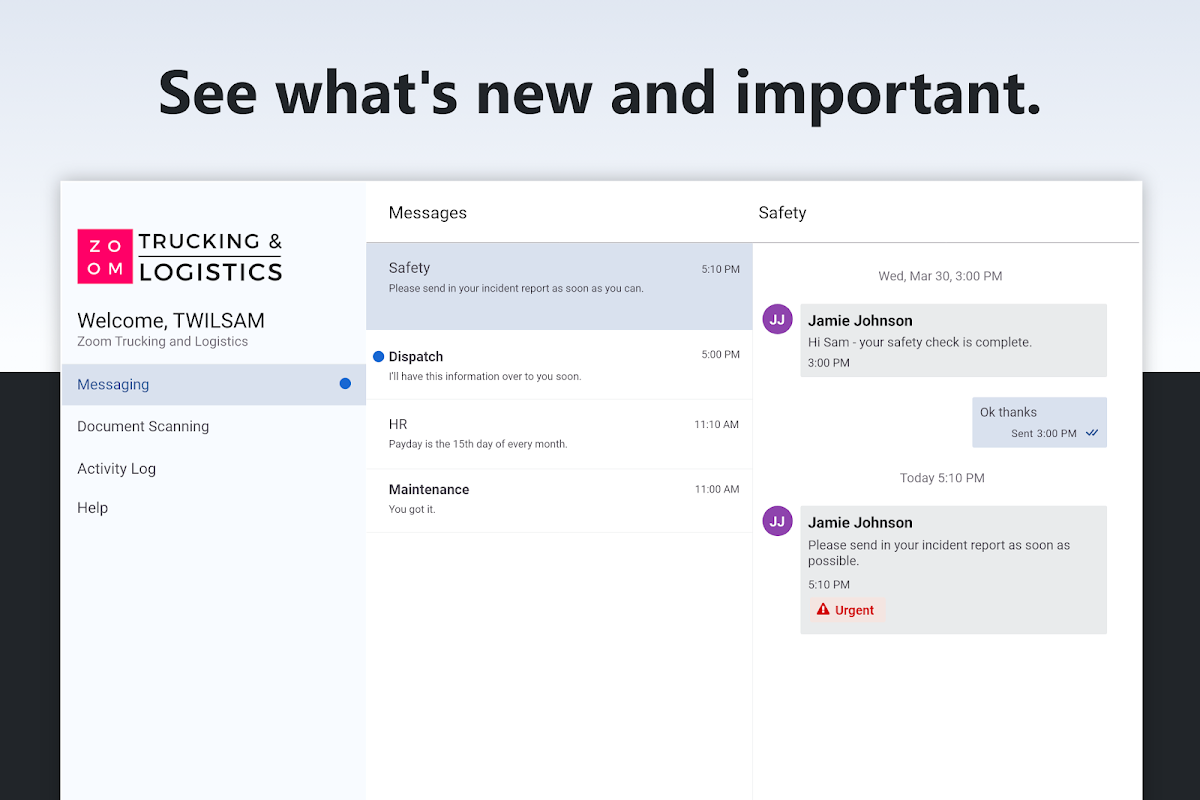Open the Dispatch message thread

point(559,365)
